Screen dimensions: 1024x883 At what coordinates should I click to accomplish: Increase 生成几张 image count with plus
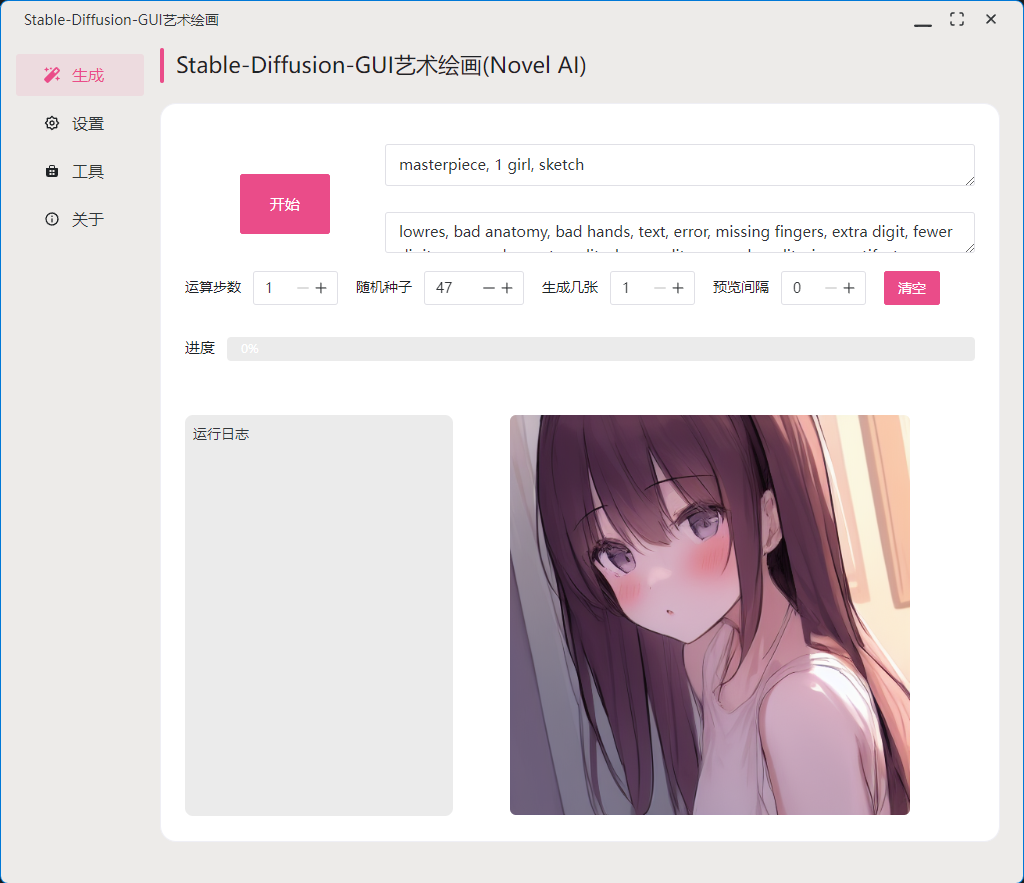[678, 288]
